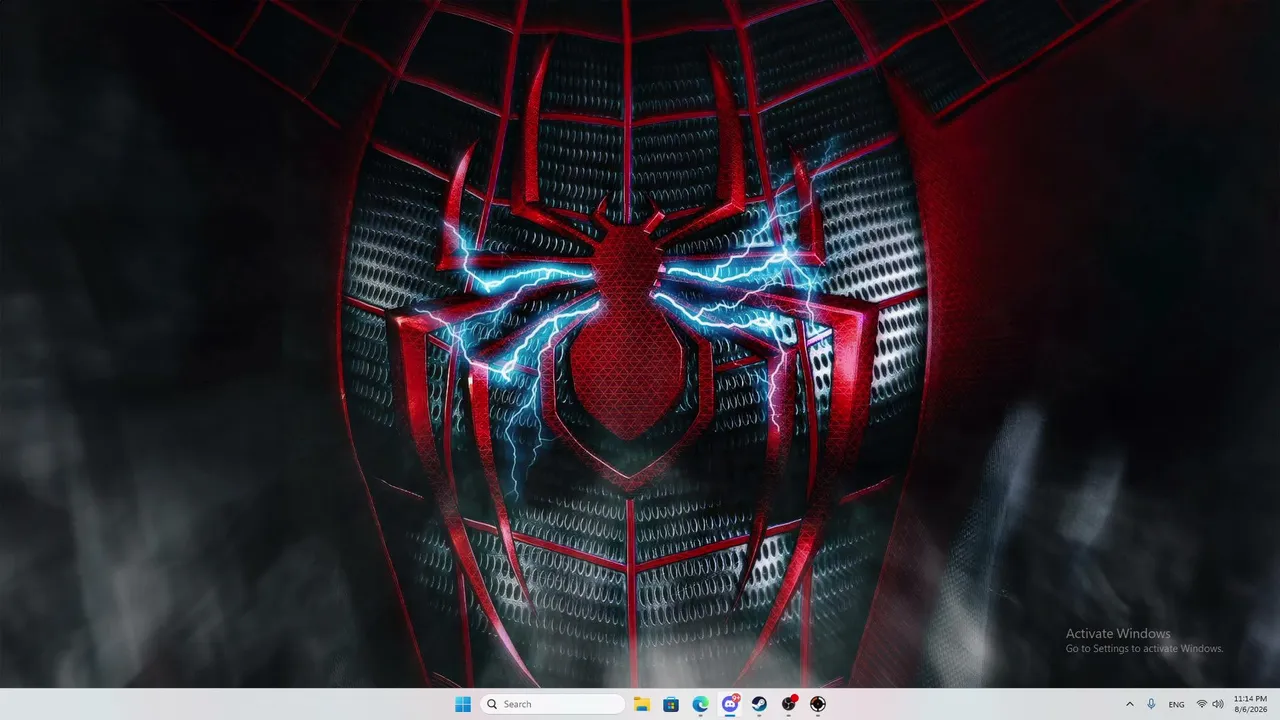Open the Windows Start menu
1280x720 pixels.
pos(463,704)
